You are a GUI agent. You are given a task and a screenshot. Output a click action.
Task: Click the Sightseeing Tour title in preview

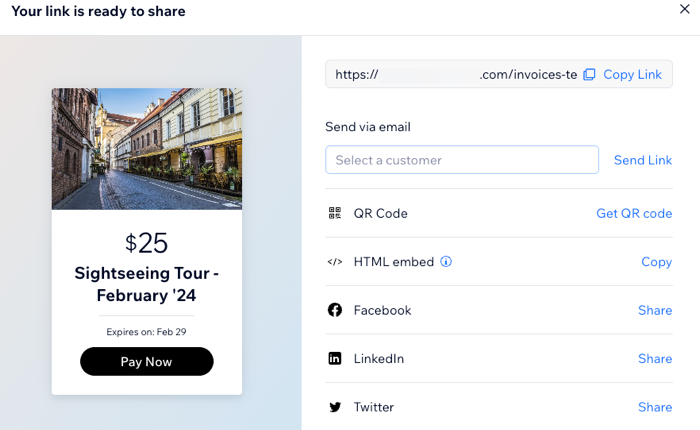pyautogui.click(x=146, y=284)
